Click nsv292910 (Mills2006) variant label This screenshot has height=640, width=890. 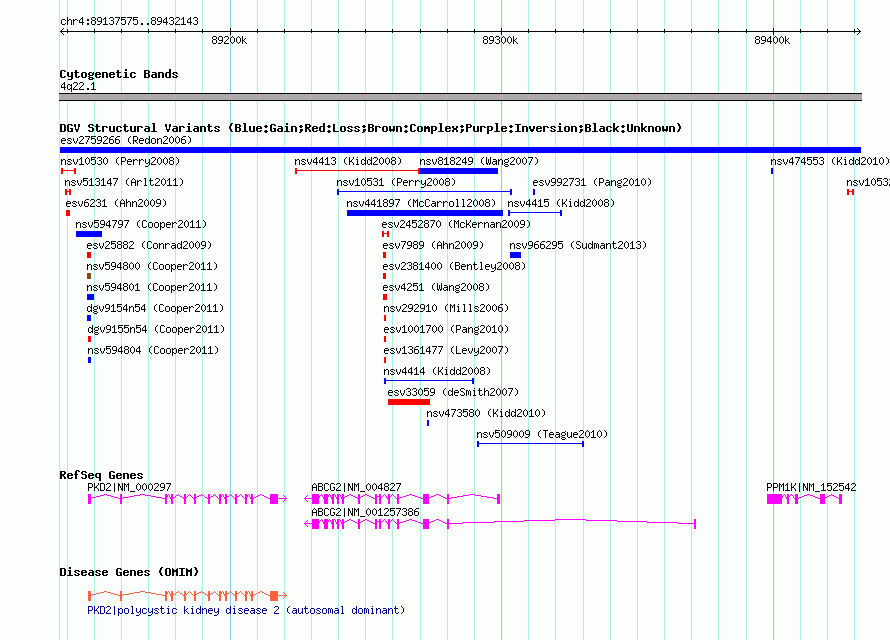point(446,308)
